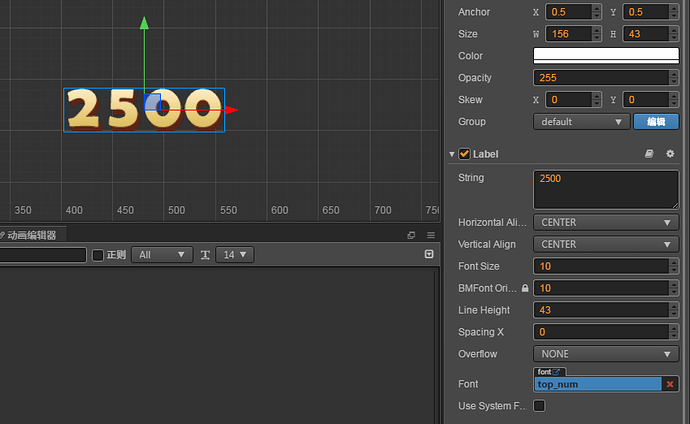This screenshot has width=690, height=424.
Task: Click the collapse box icon in console toolbar
Action: coord(429,254)
